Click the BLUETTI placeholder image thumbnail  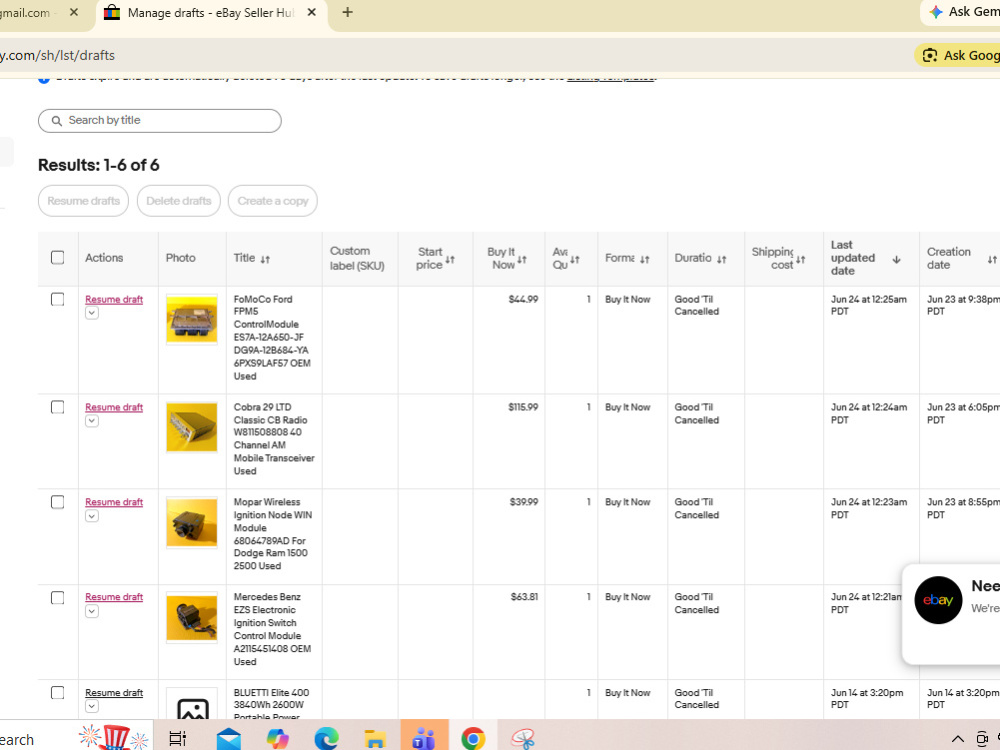192,704
